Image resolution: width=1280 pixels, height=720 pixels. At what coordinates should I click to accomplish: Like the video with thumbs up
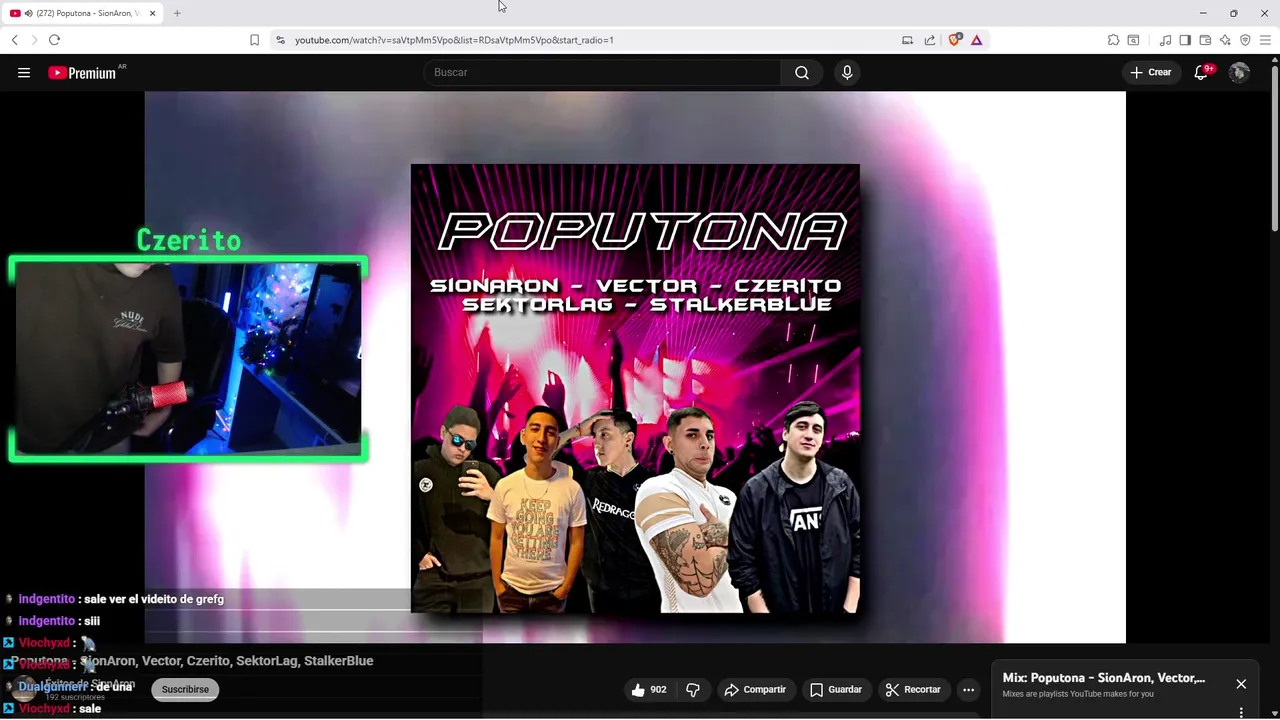coord(649,689)
